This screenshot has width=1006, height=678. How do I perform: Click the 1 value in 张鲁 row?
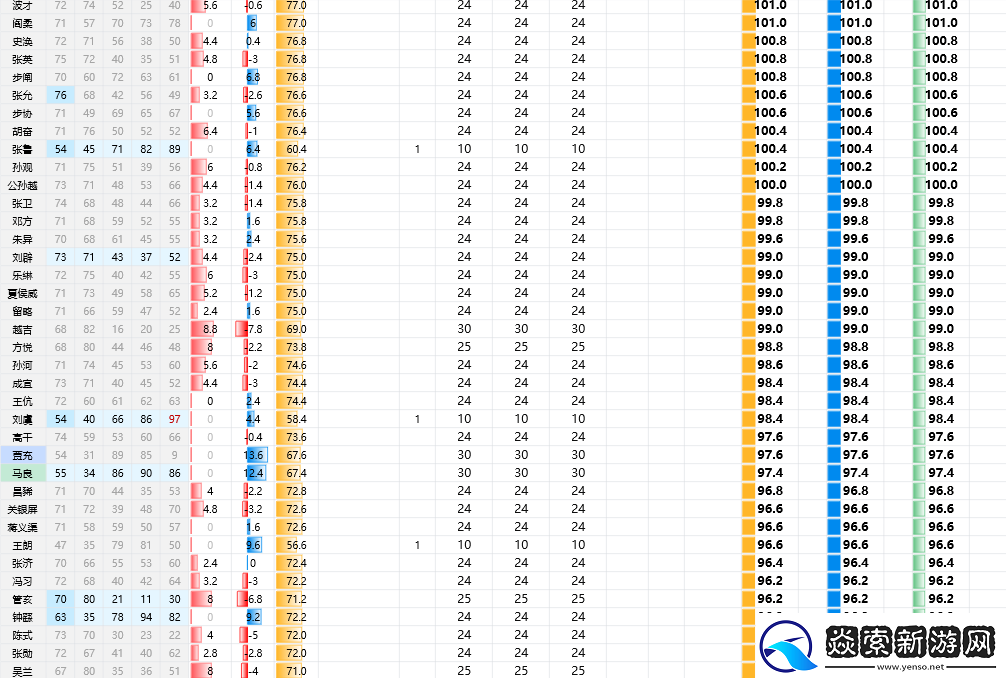click(417, 149)
